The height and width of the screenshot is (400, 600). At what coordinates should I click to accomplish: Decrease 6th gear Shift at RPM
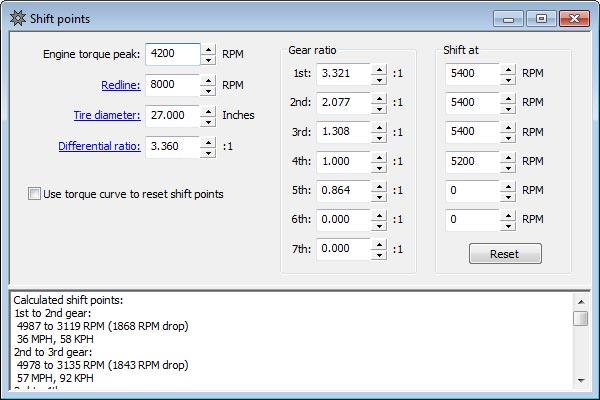[x=508, y=225]
